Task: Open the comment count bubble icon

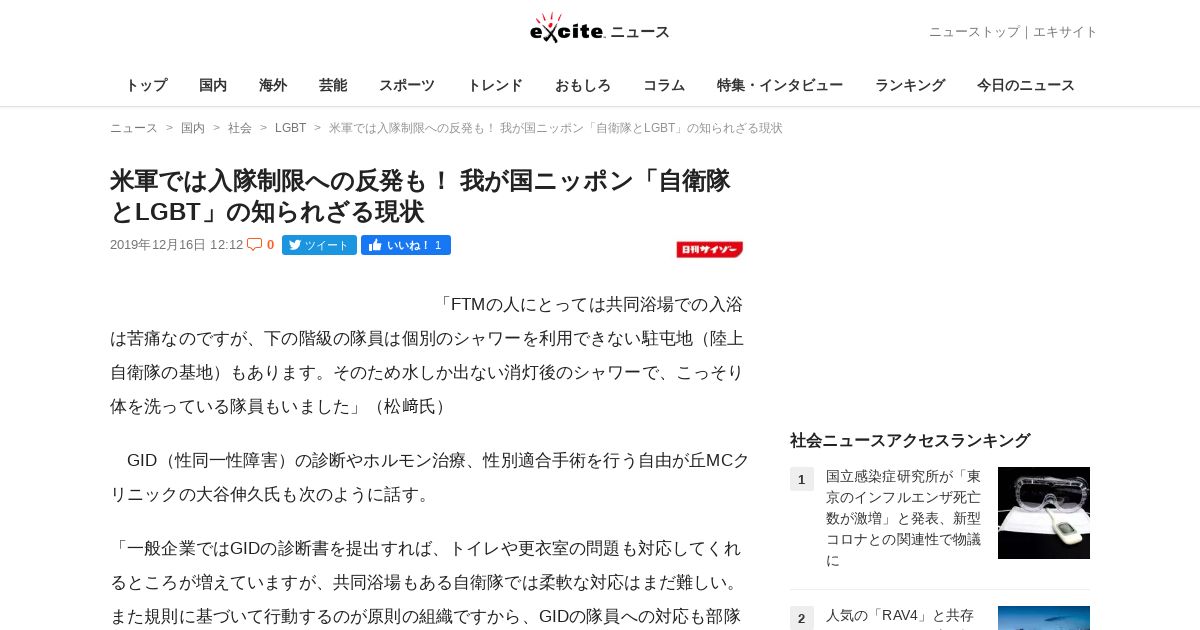Action: tap(255, 244)
